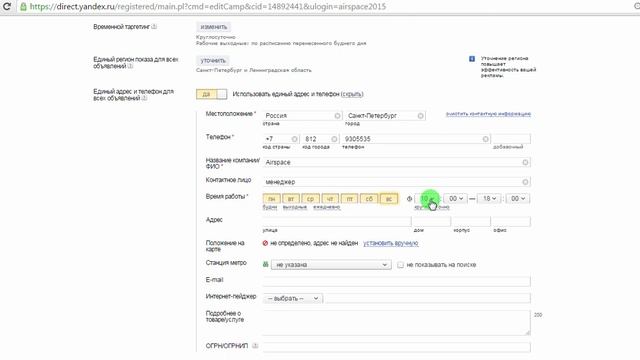Click the green metro icon
Image resolution: width=640 pixels, height=360 pixels.
[x=265, y=264]
